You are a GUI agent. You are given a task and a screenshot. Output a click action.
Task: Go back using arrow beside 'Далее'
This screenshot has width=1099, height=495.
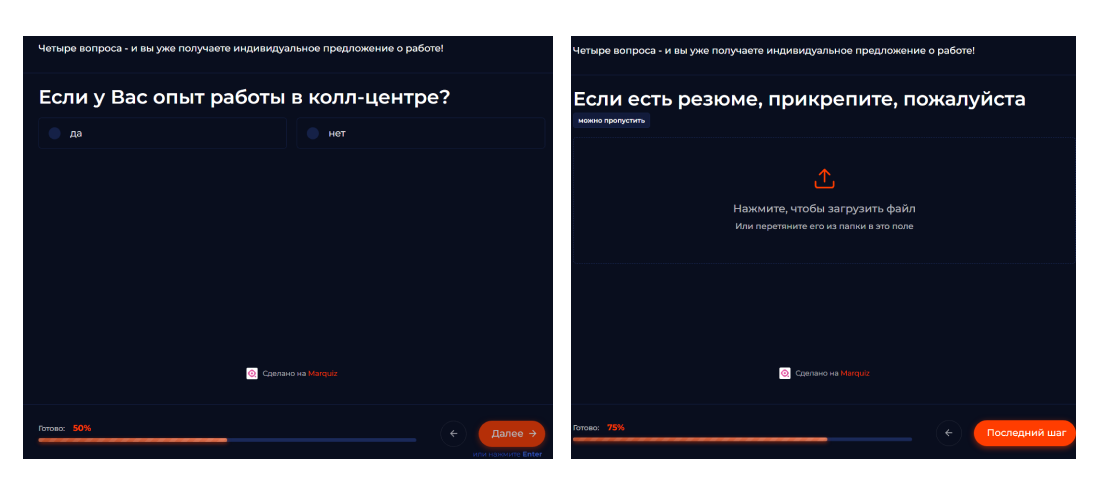pyautogui.click(x=453, y=433)
